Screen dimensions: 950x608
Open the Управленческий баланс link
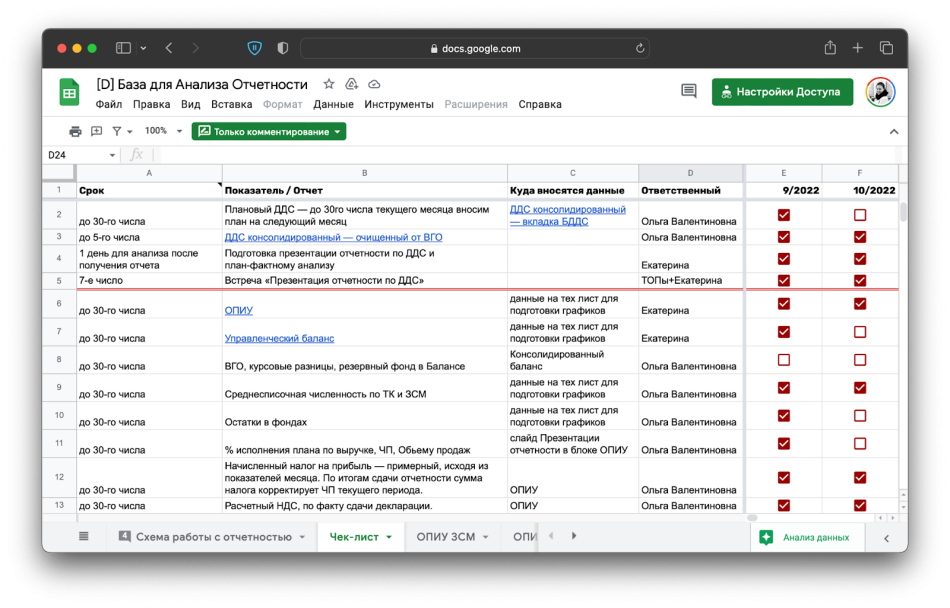[279, 339]
